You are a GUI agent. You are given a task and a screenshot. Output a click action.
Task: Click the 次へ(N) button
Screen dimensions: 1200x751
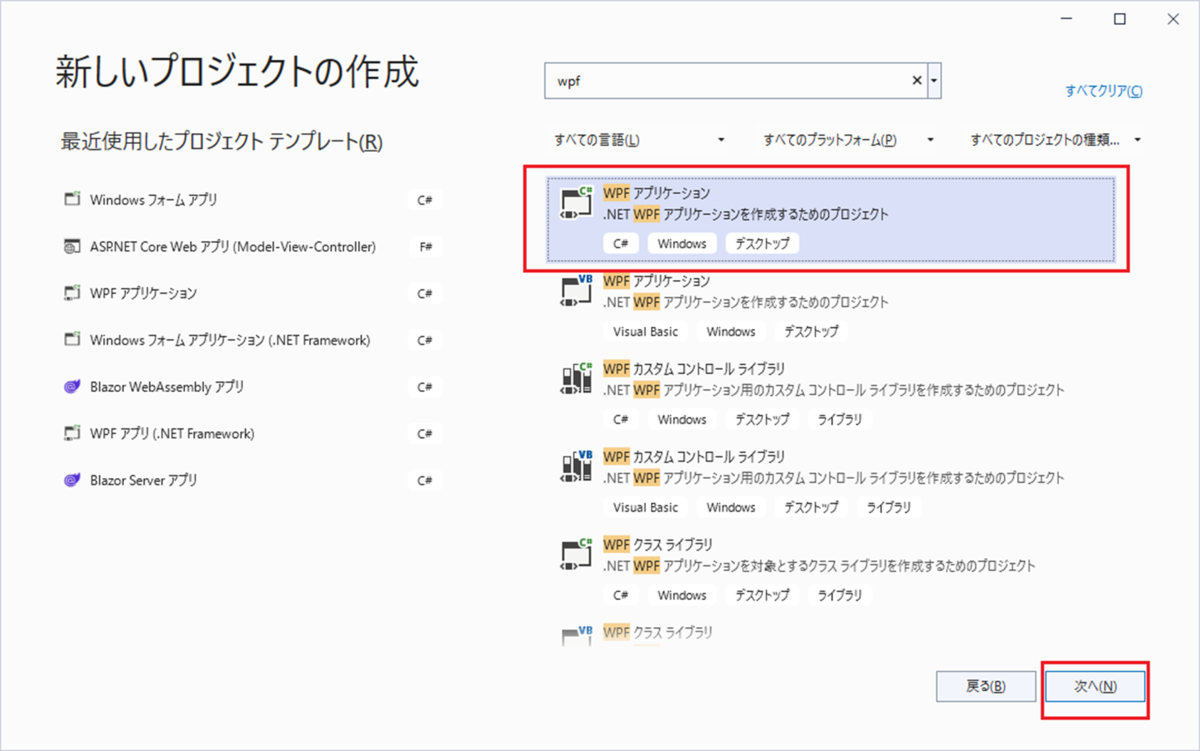[x=1095, y=687]
